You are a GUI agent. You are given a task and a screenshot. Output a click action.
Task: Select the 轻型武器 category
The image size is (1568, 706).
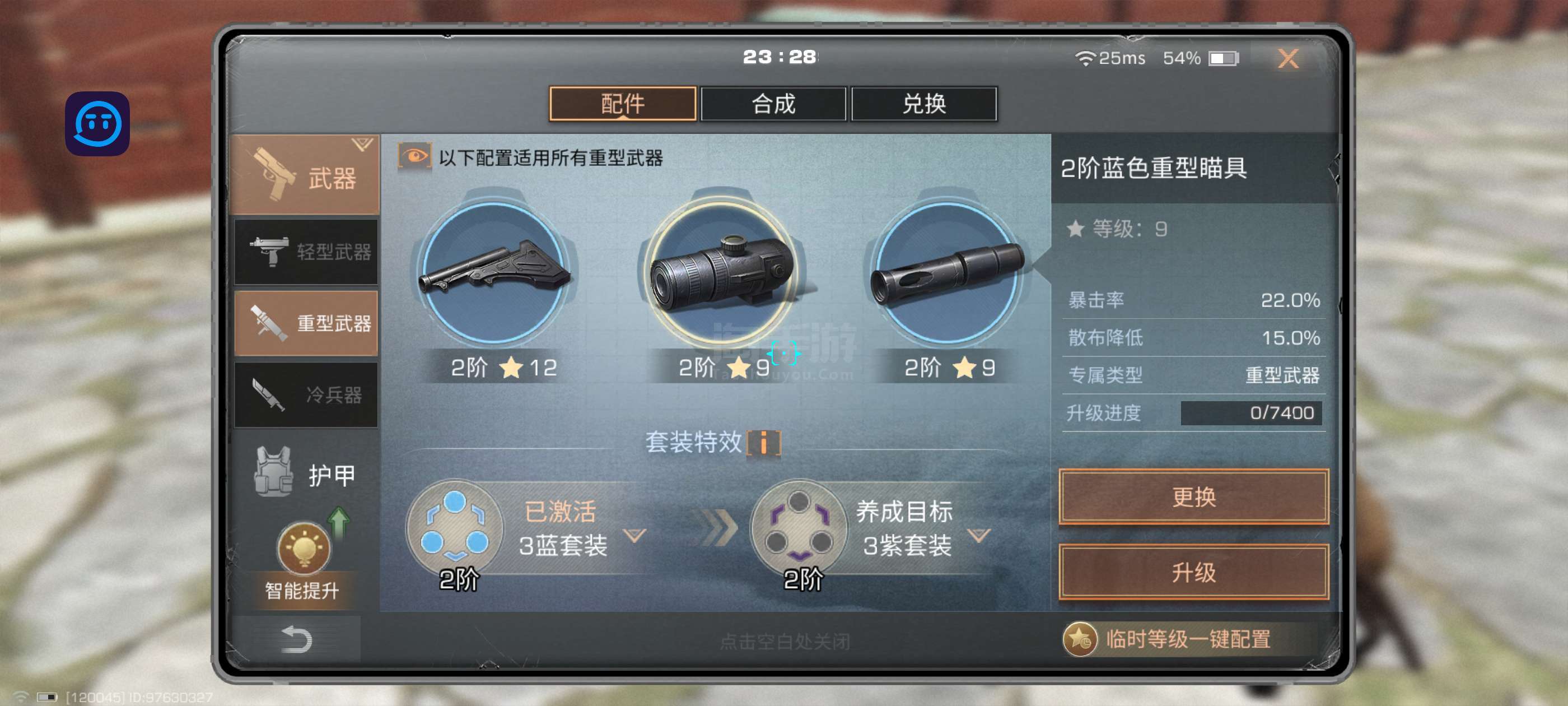[306, 252]
